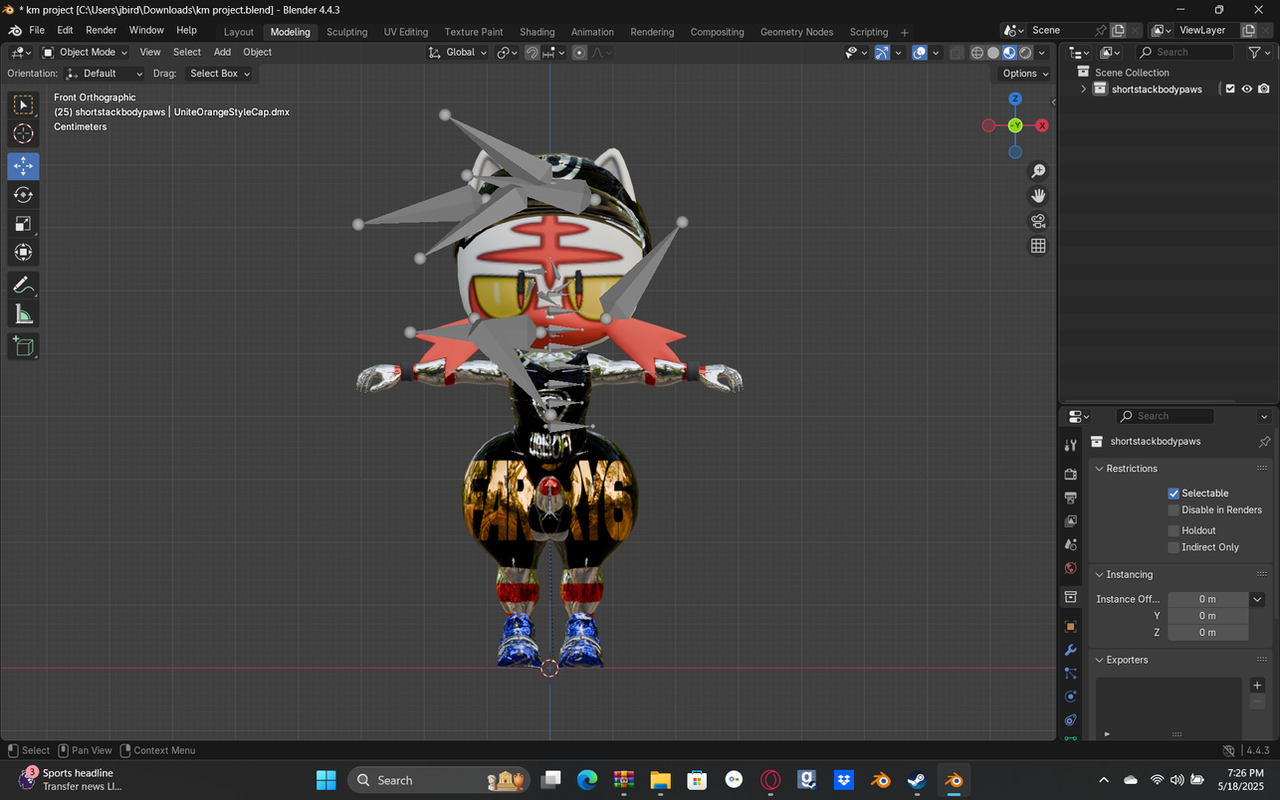Open the Output properties tab
This screenshot has width=1280, height=800.
(x=1070, y=497)
